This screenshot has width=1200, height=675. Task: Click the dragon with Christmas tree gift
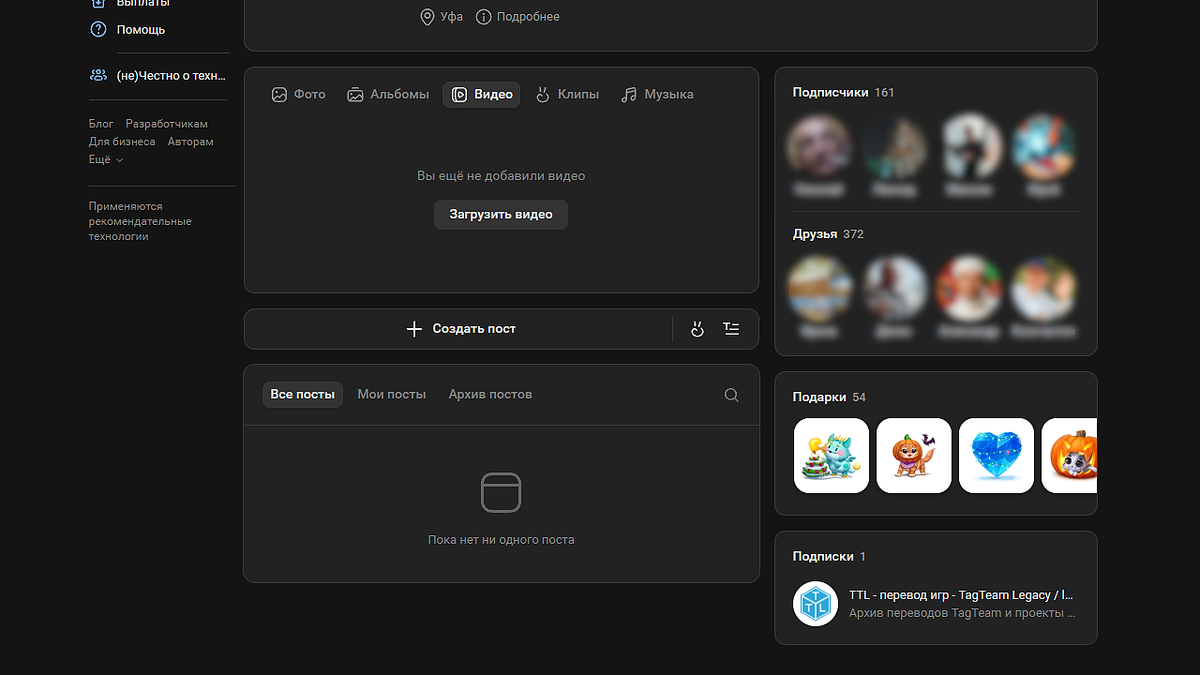pyautogui.click(x=831, y=456)
